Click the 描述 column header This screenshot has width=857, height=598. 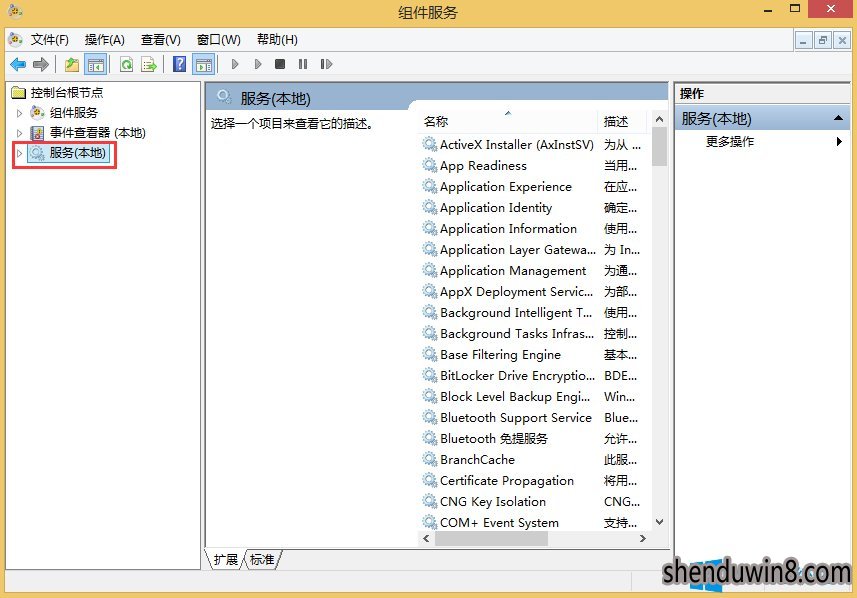pyautogui.click(x=622, y=121)
